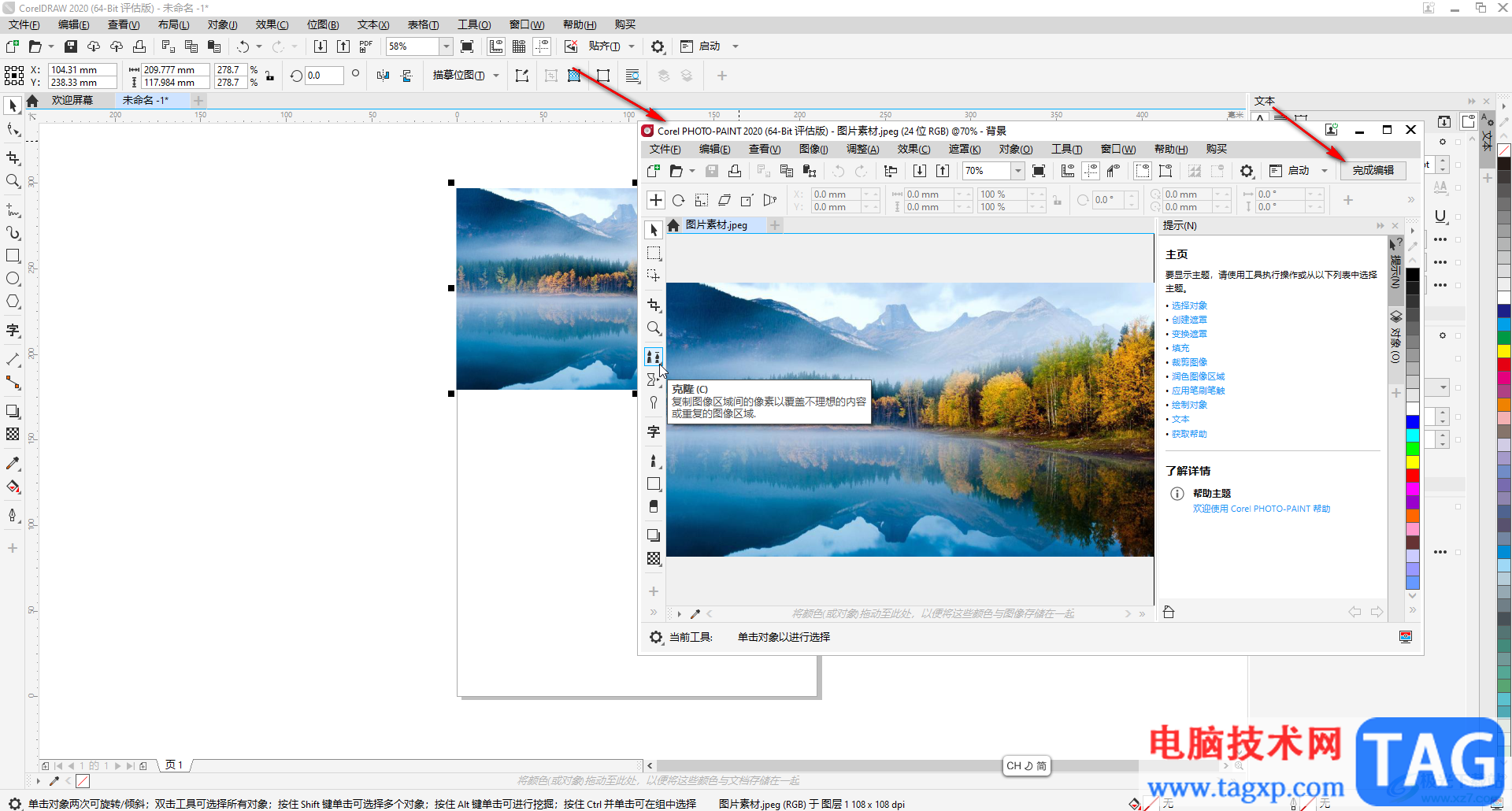Select the Crop tool in PHOTO-PAINT toolbox
Viewport: 1512px width, 811px height.
(654, 305)
